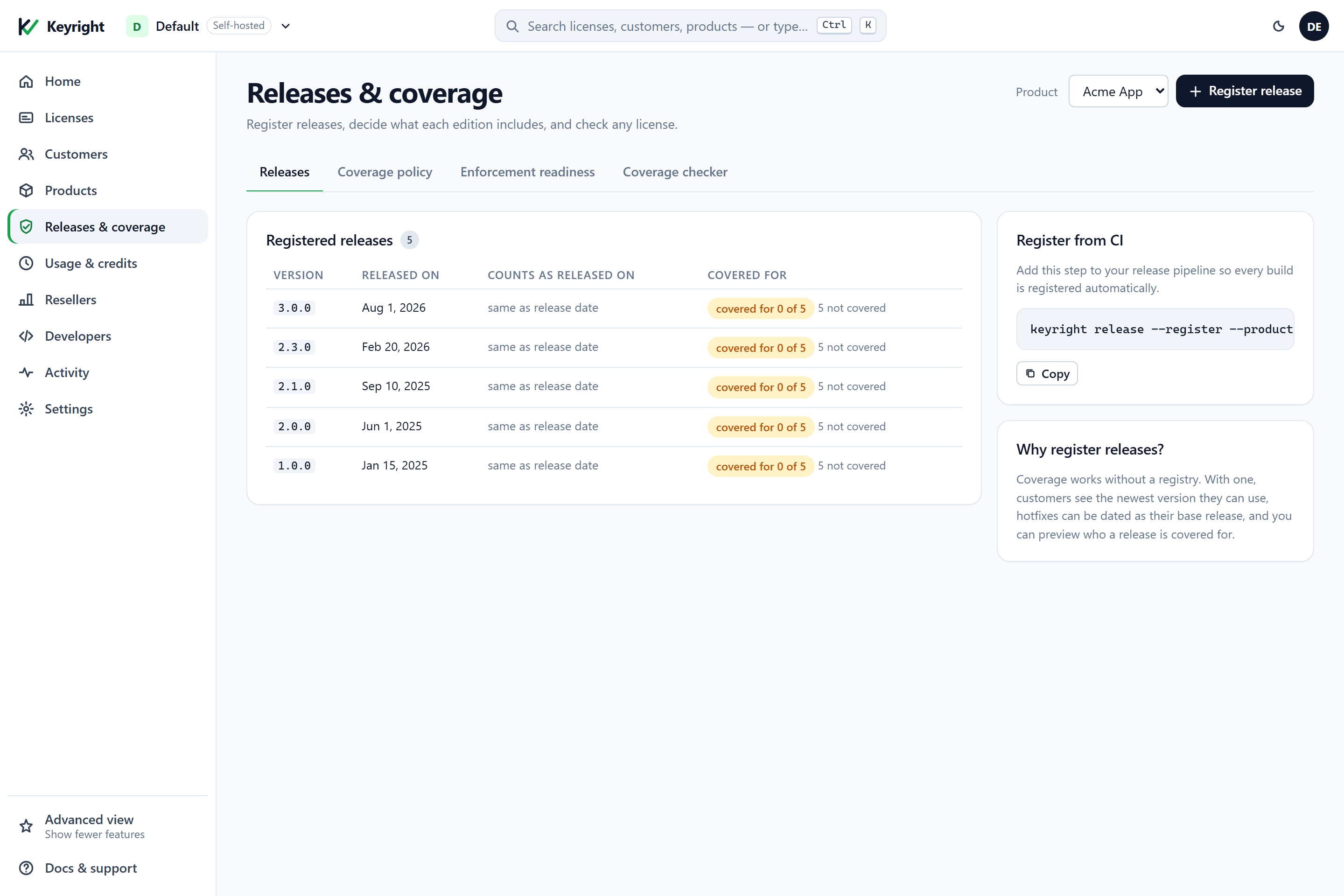
Task: Expand the Default workspace chevron
Action: (x=286, y=26)
